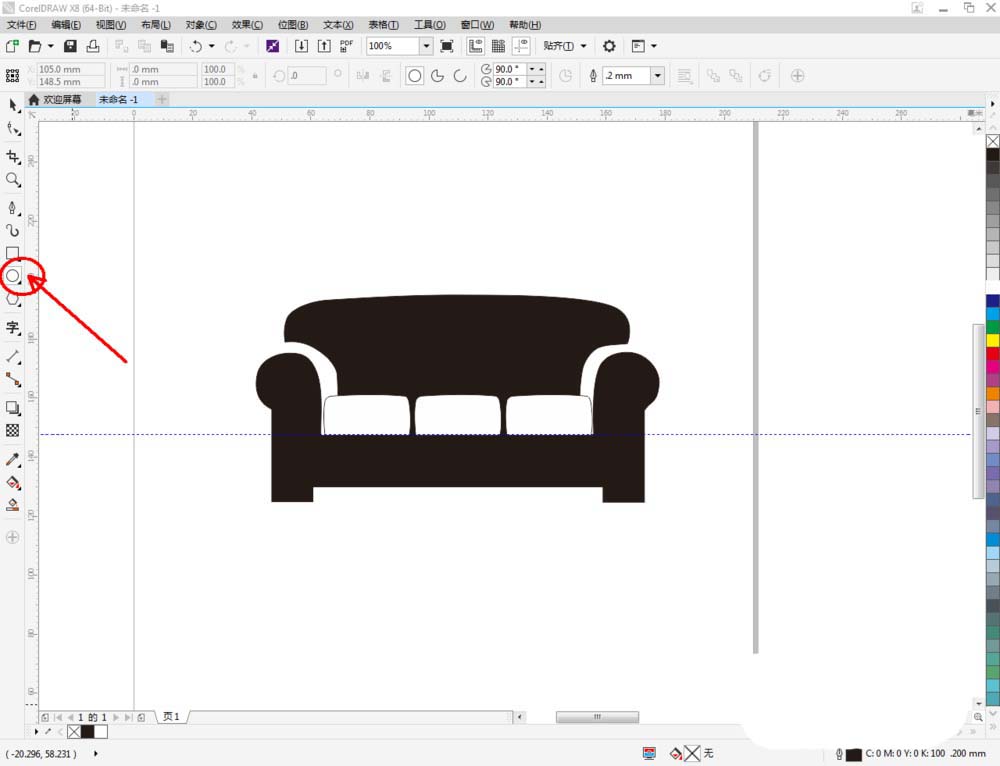
Task: Select the Freehand pen tool
Action: click(13, 208)
